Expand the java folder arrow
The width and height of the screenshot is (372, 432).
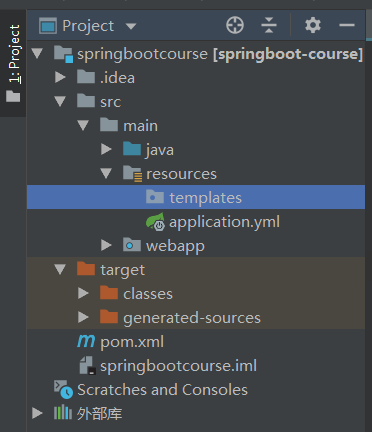[x=106, y=149]
